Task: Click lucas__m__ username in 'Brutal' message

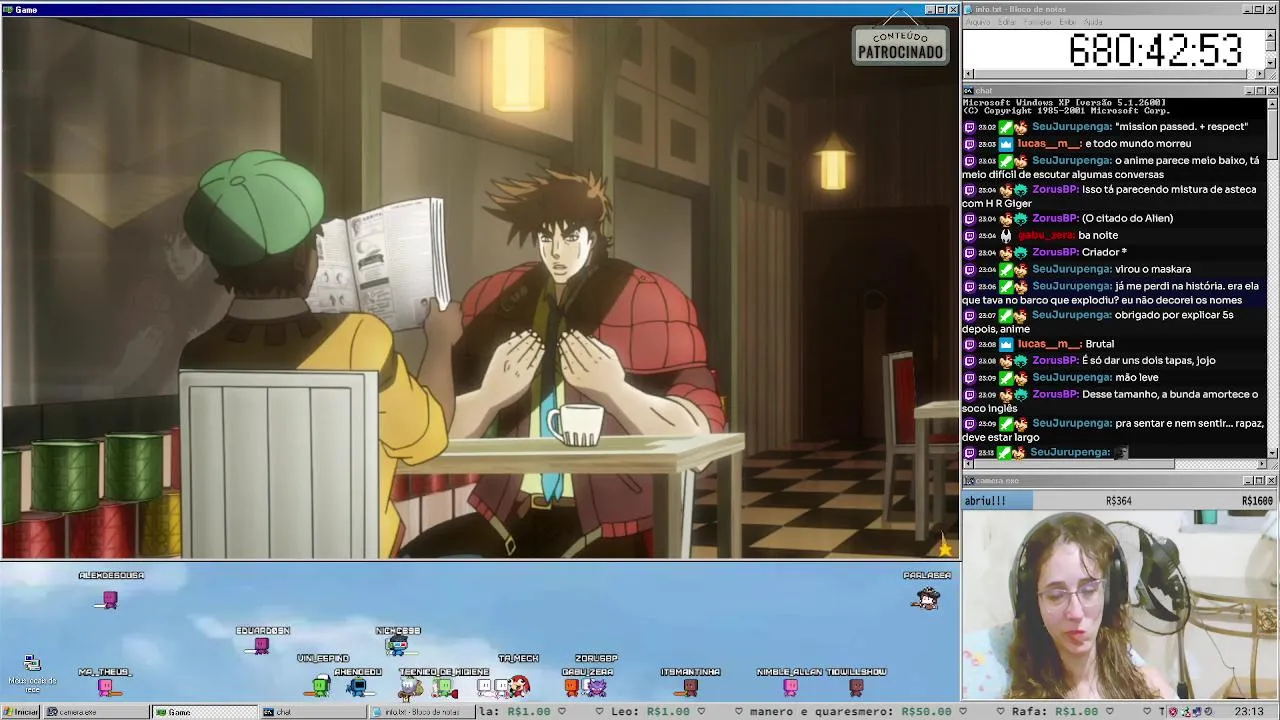Action: (1049, 344)
